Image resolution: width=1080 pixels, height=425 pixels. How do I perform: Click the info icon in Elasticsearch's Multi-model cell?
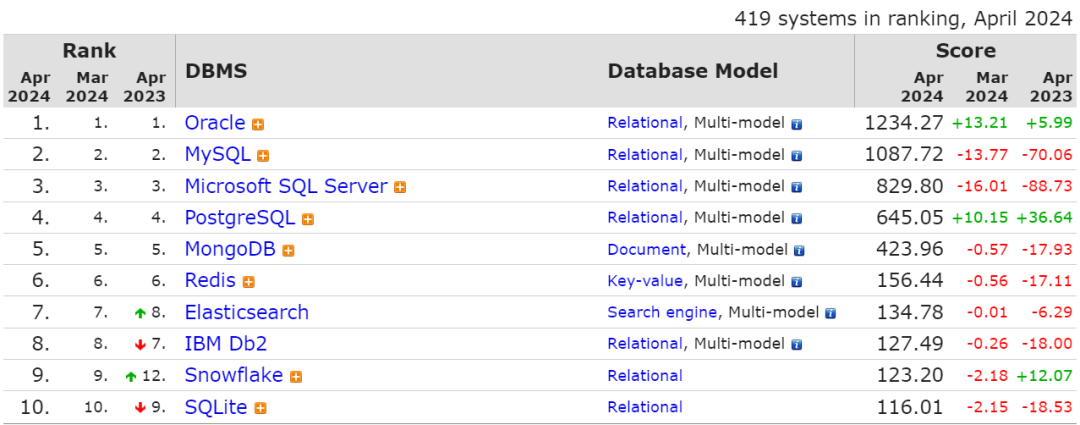830,313
